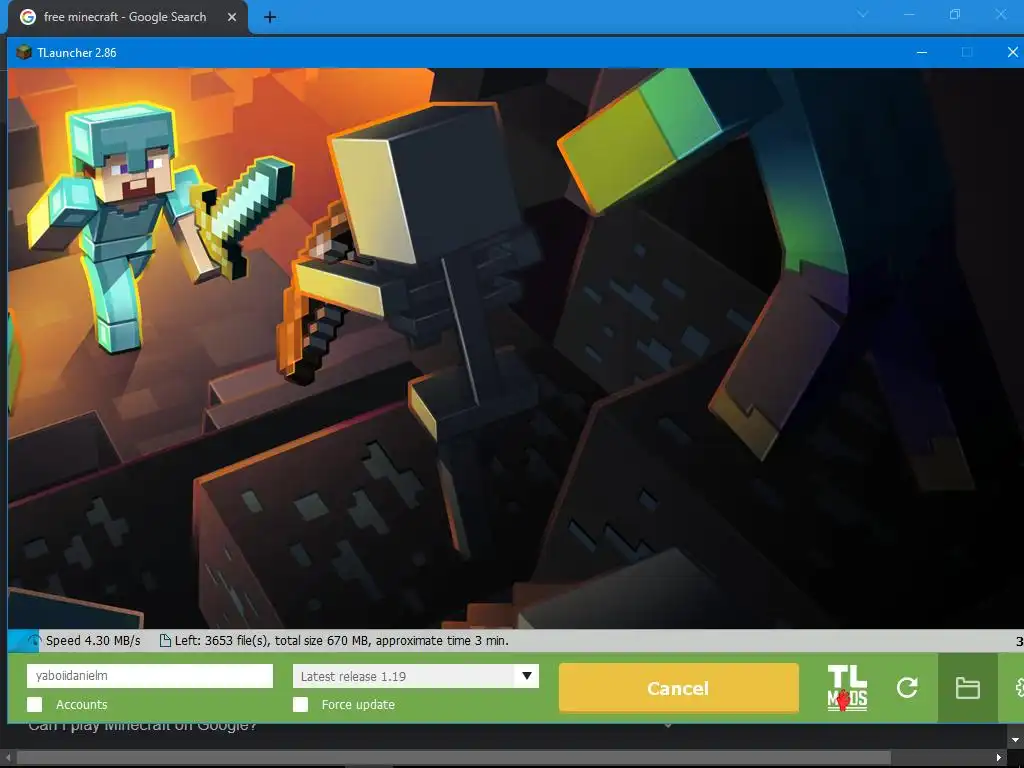Screen dimensions: 1024x768
Task: Click the Speed 4.30 MB/s text
Action: [93, 641]
